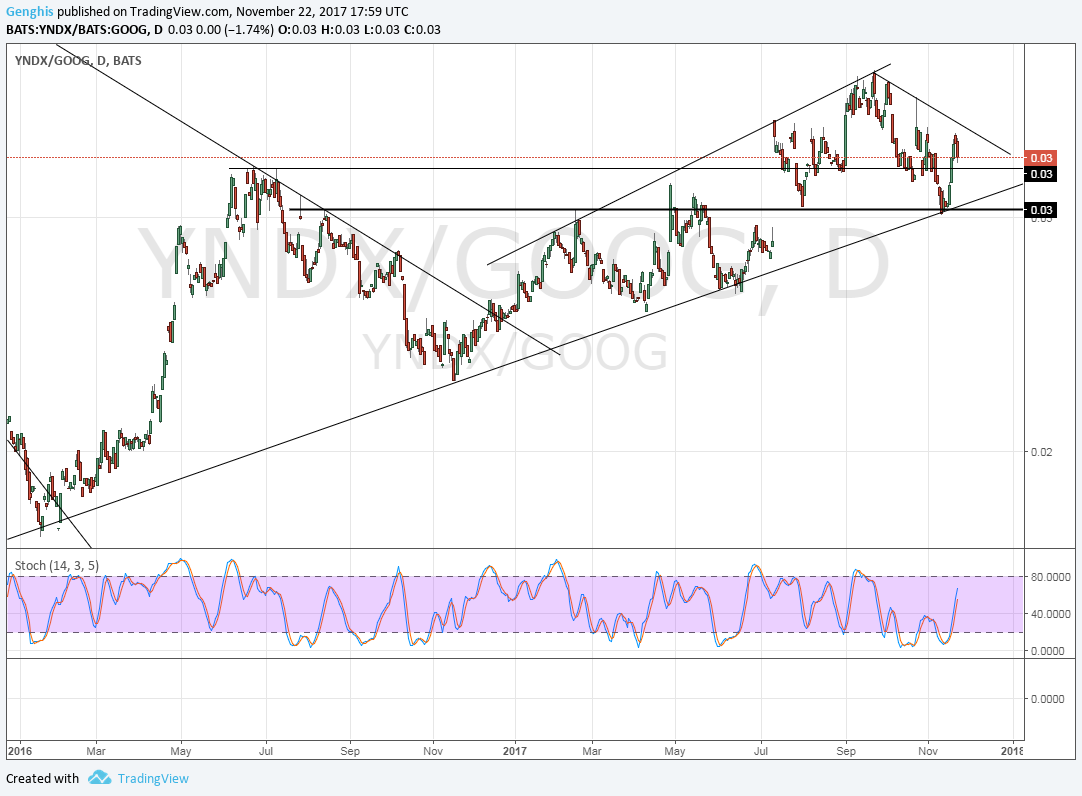Viewport: 1082px width, 796px height.
Task: Select the Stoch (14, 3, 5) indicator label
Action: click(57, 566)
